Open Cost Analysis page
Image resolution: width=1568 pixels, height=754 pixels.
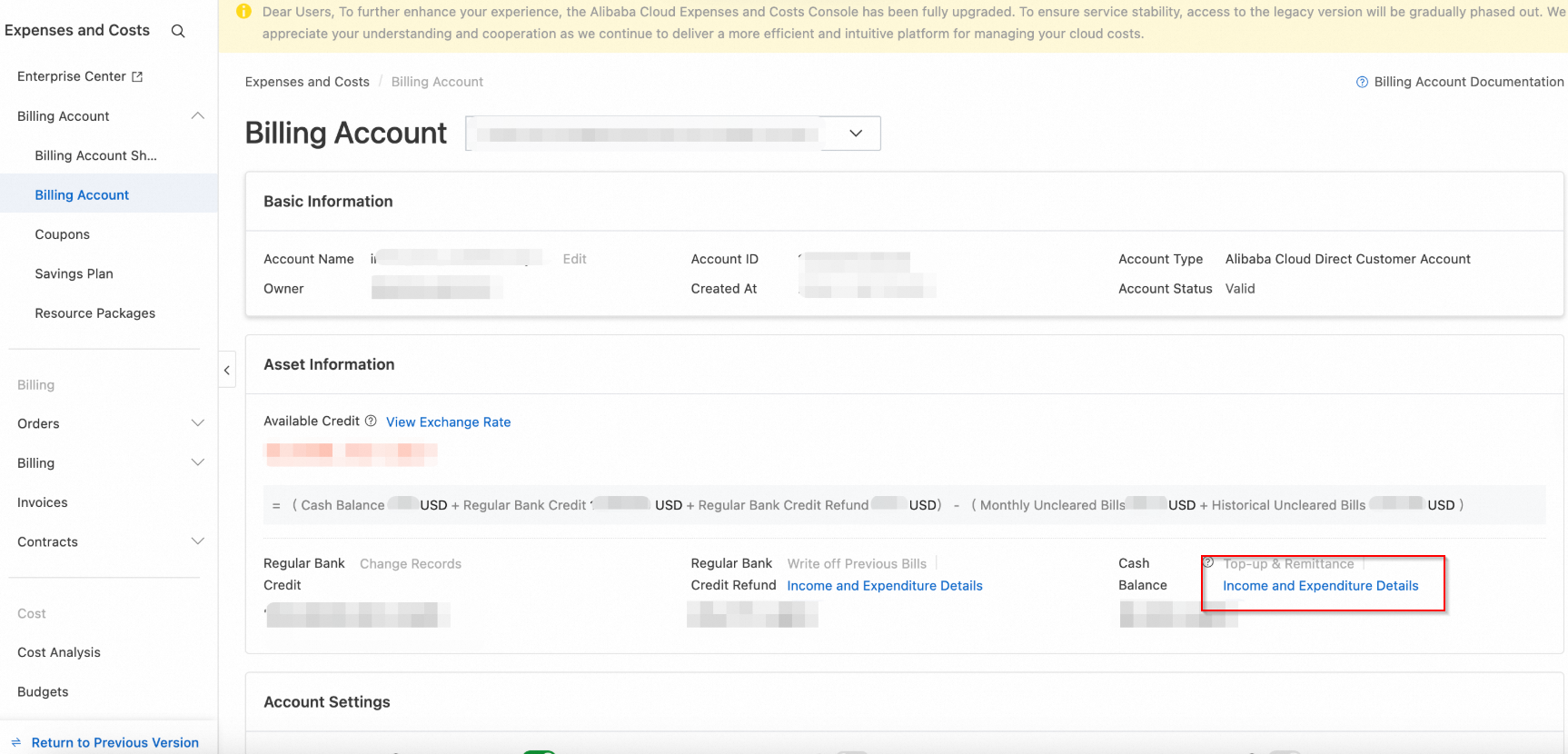click(59, 652)
